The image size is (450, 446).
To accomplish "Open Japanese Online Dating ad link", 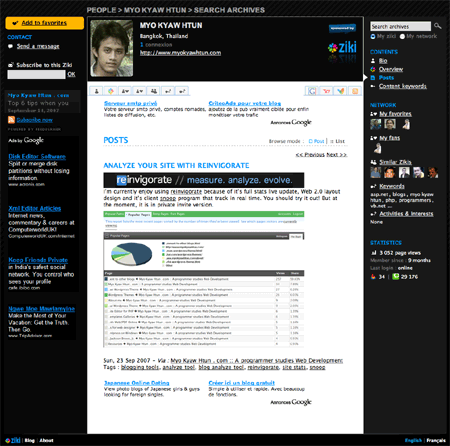I will coord(137,383).
